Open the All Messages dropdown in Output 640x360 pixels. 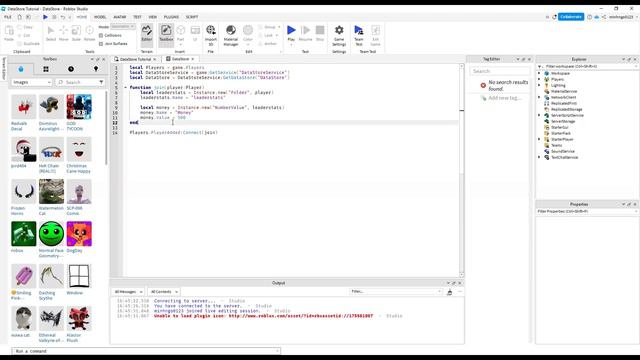pos(128,292)
